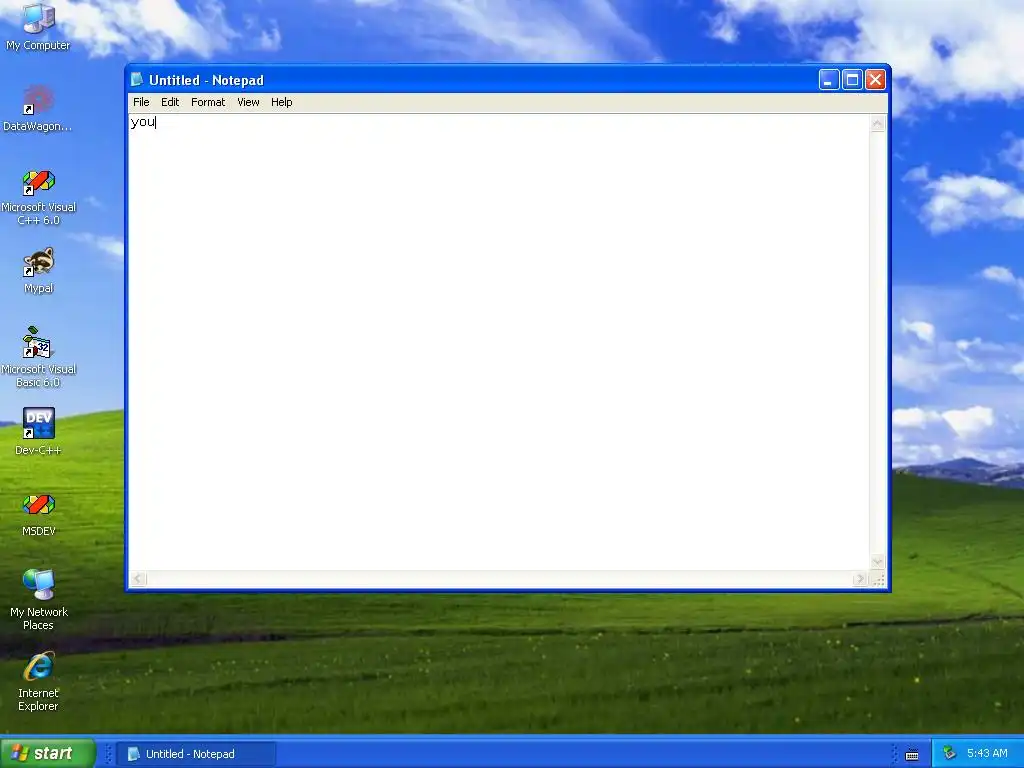Select the Dev-C++ desktop icon
This screenshot has height=768, width=1024.
click(39, 432)
